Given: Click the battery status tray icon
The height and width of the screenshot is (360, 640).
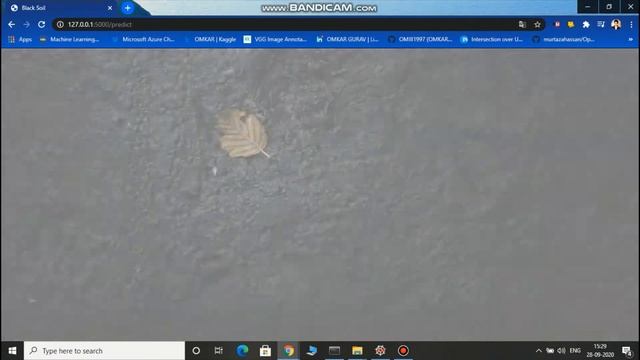Looking at the screenshot, I should coord(550,351).
